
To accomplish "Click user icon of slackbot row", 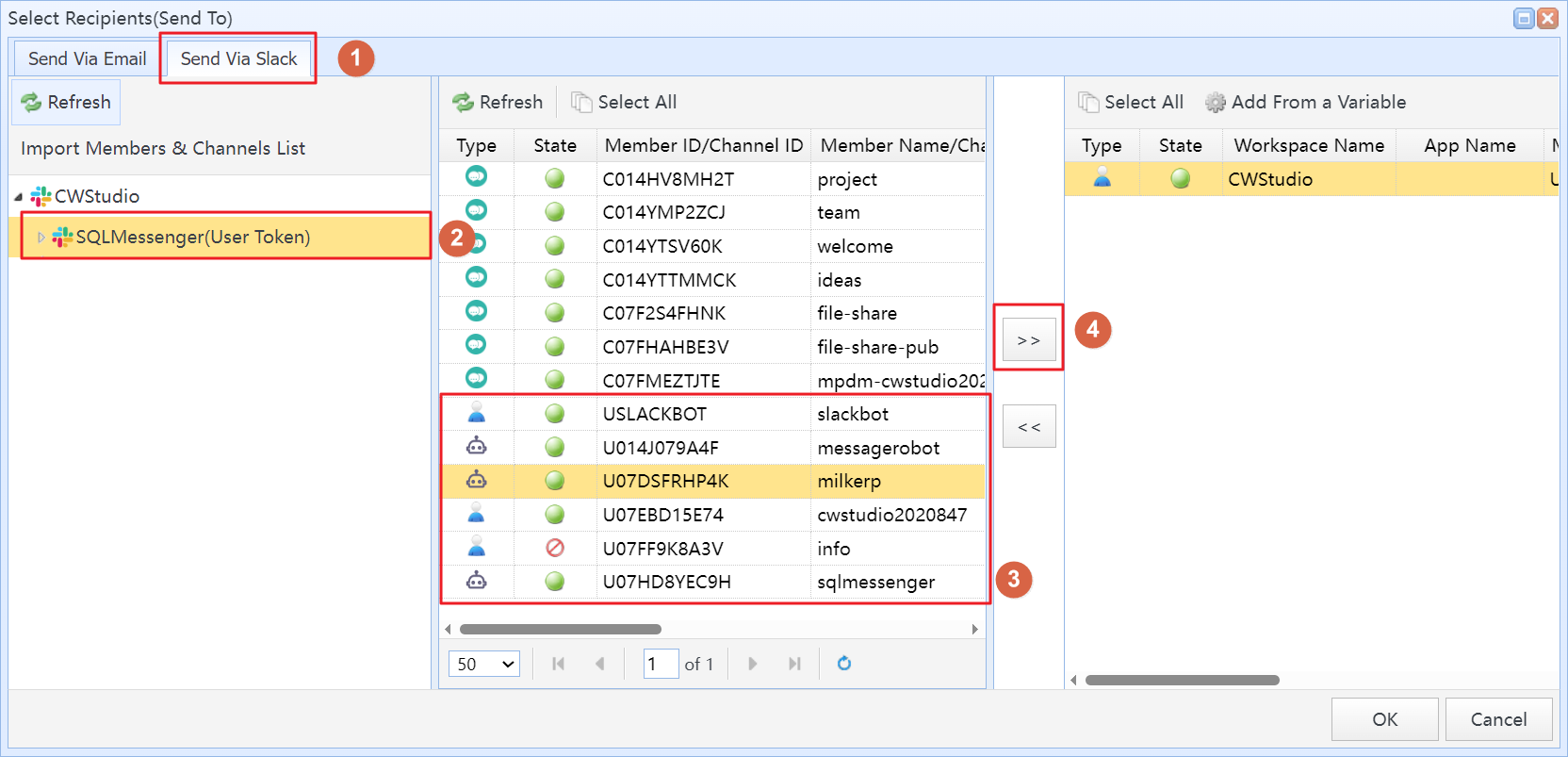I will tap(477, 412).
